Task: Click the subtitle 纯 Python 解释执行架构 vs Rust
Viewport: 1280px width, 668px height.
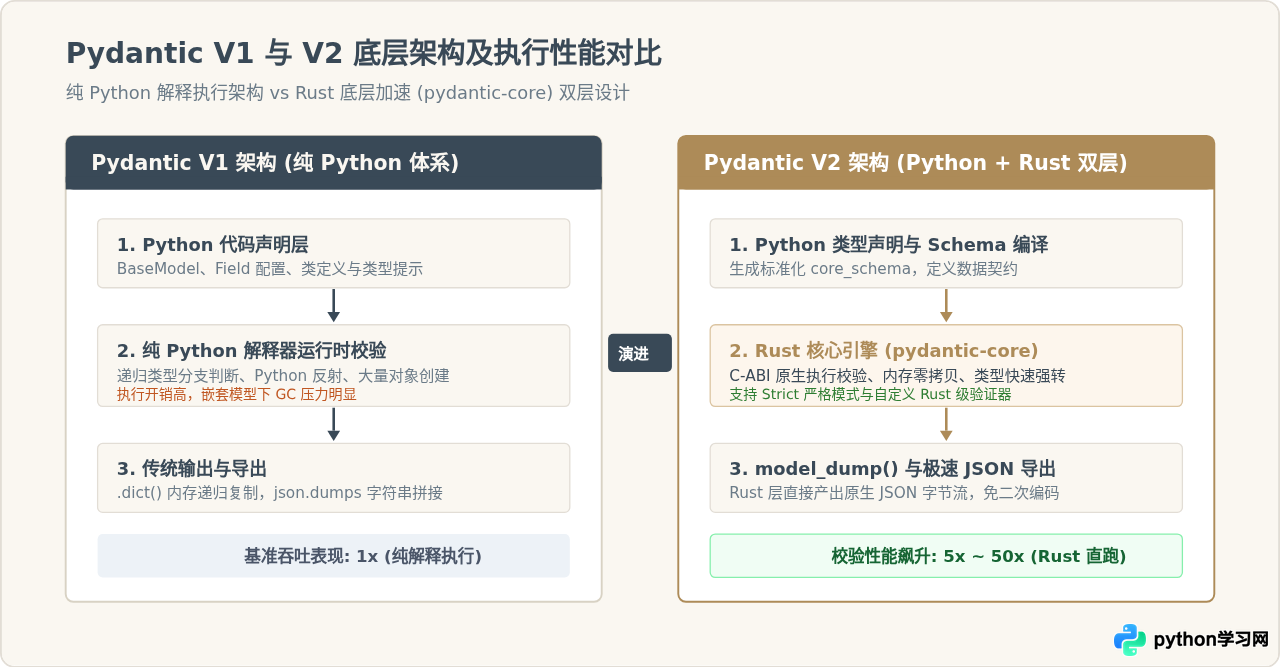Action: point(348,93)
